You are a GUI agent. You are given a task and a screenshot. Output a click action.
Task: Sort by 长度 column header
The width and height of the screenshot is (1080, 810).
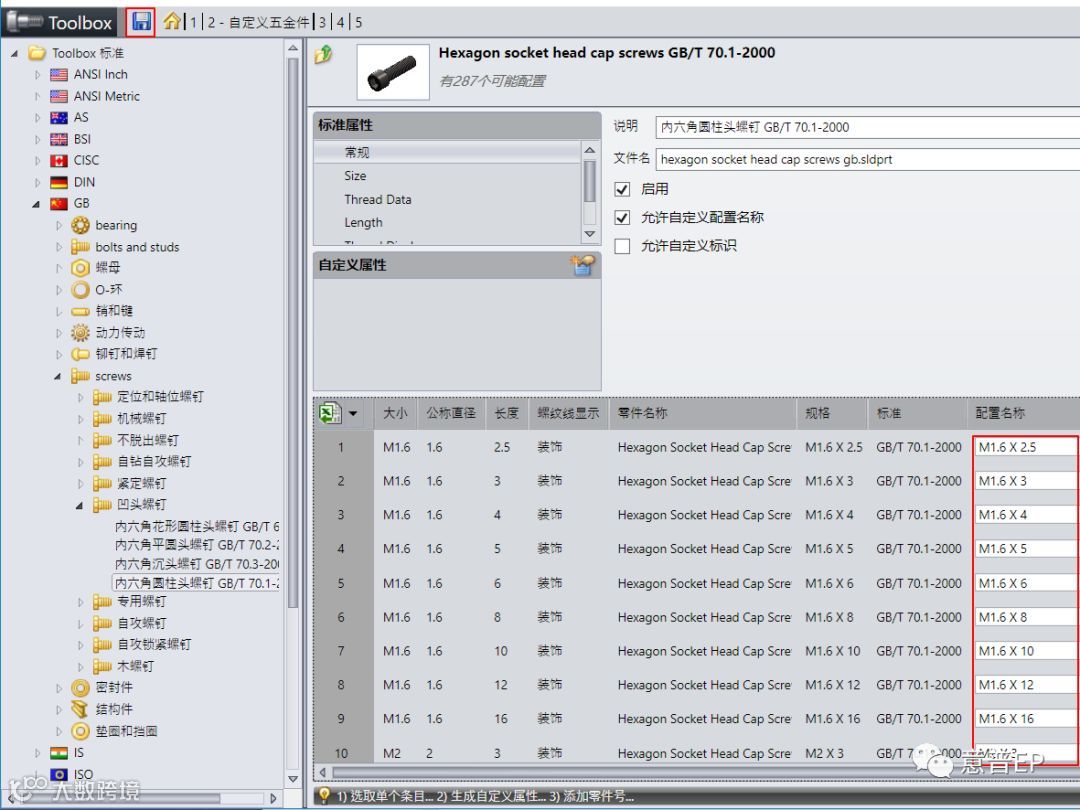506,413
